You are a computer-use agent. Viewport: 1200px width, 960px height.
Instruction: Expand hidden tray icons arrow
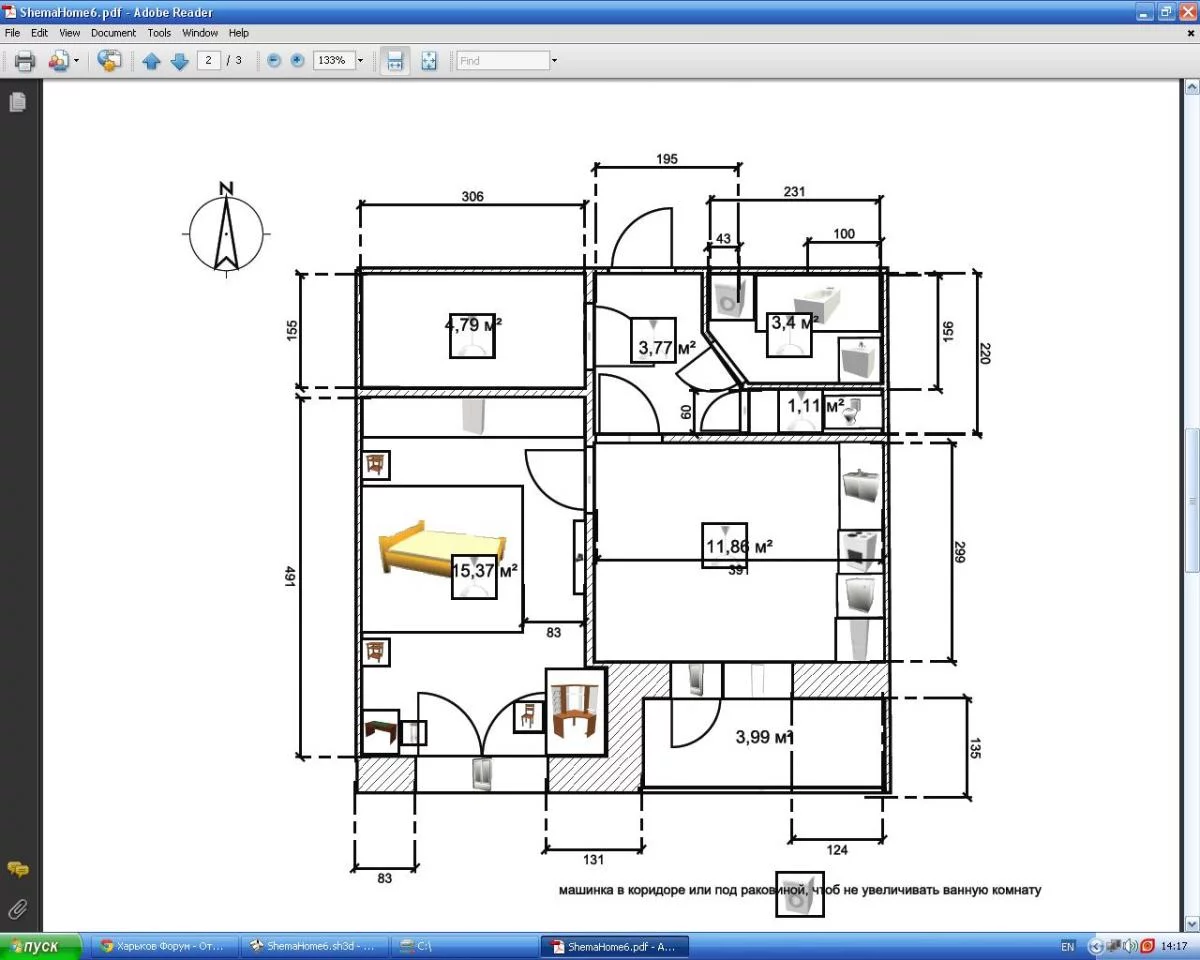(x=1095, y=946)
